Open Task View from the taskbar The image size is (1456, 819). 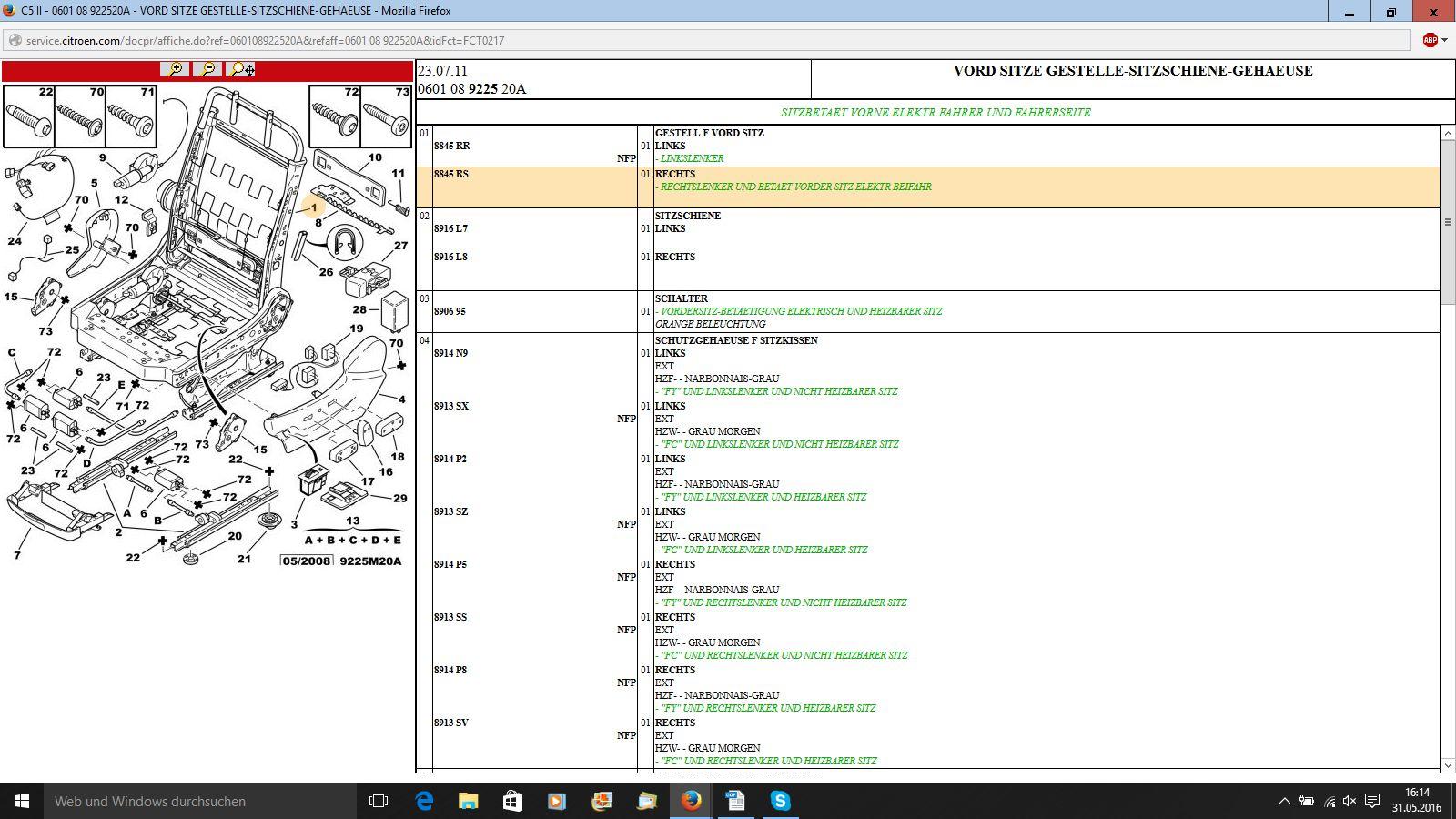(x=379, y=801)
